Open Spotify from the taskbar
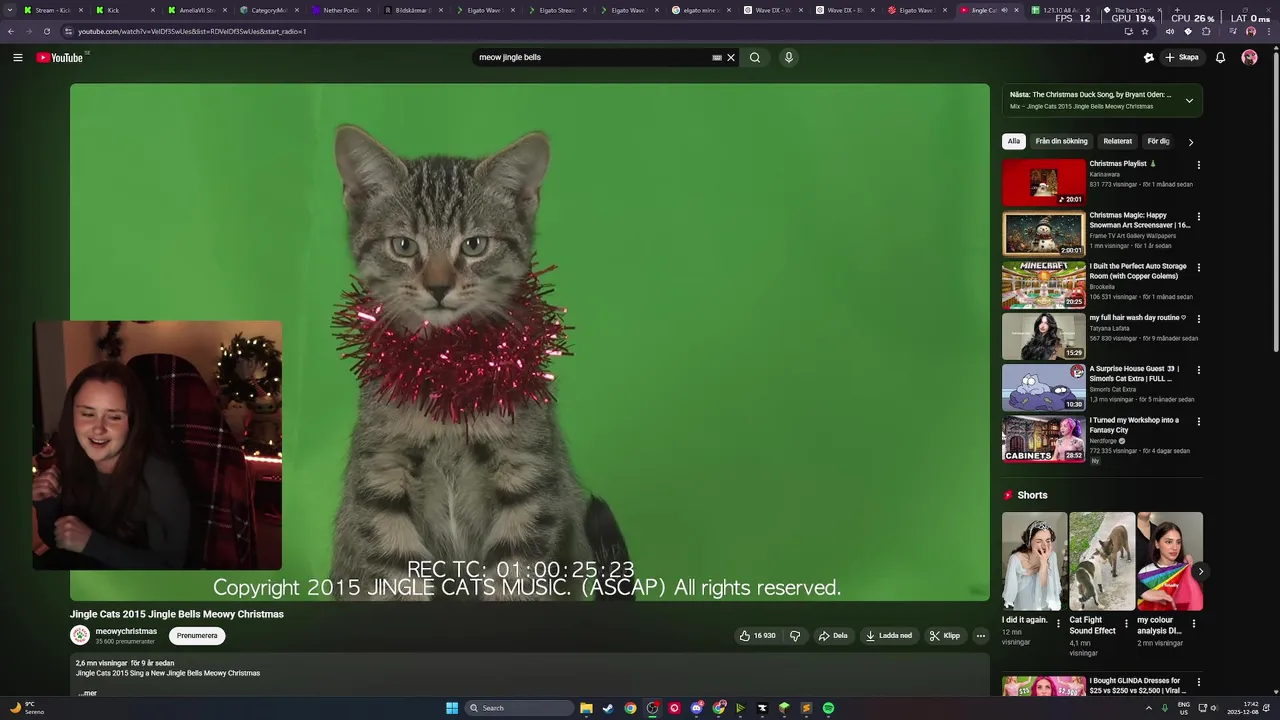 click(828, 708)
